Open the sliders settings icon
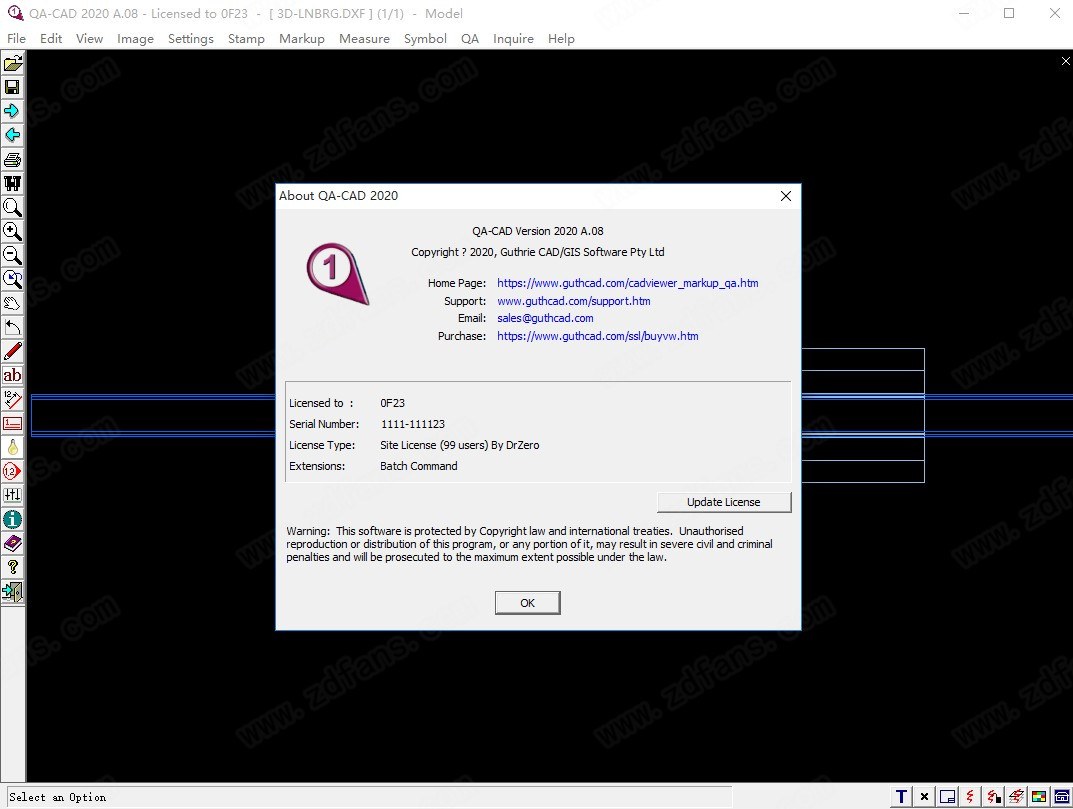1073x809 pixels. (x=12, y=496)
